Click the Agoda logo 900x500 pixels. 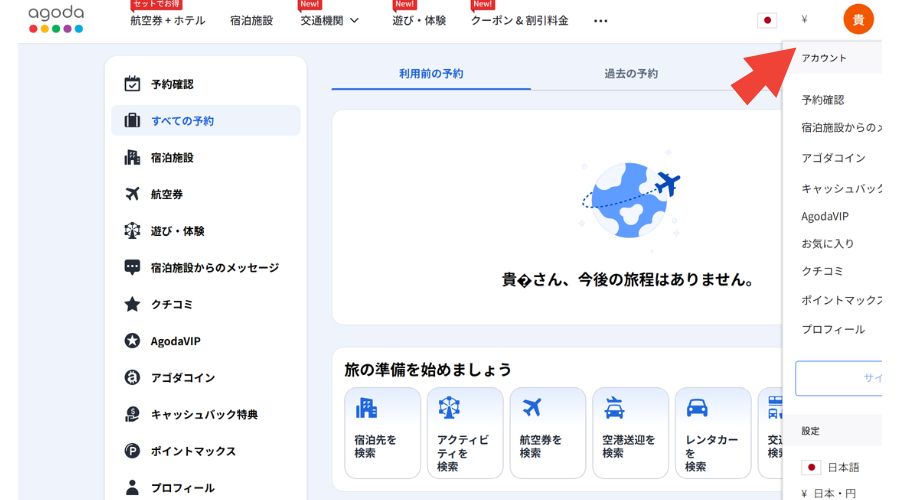(56, 19)
